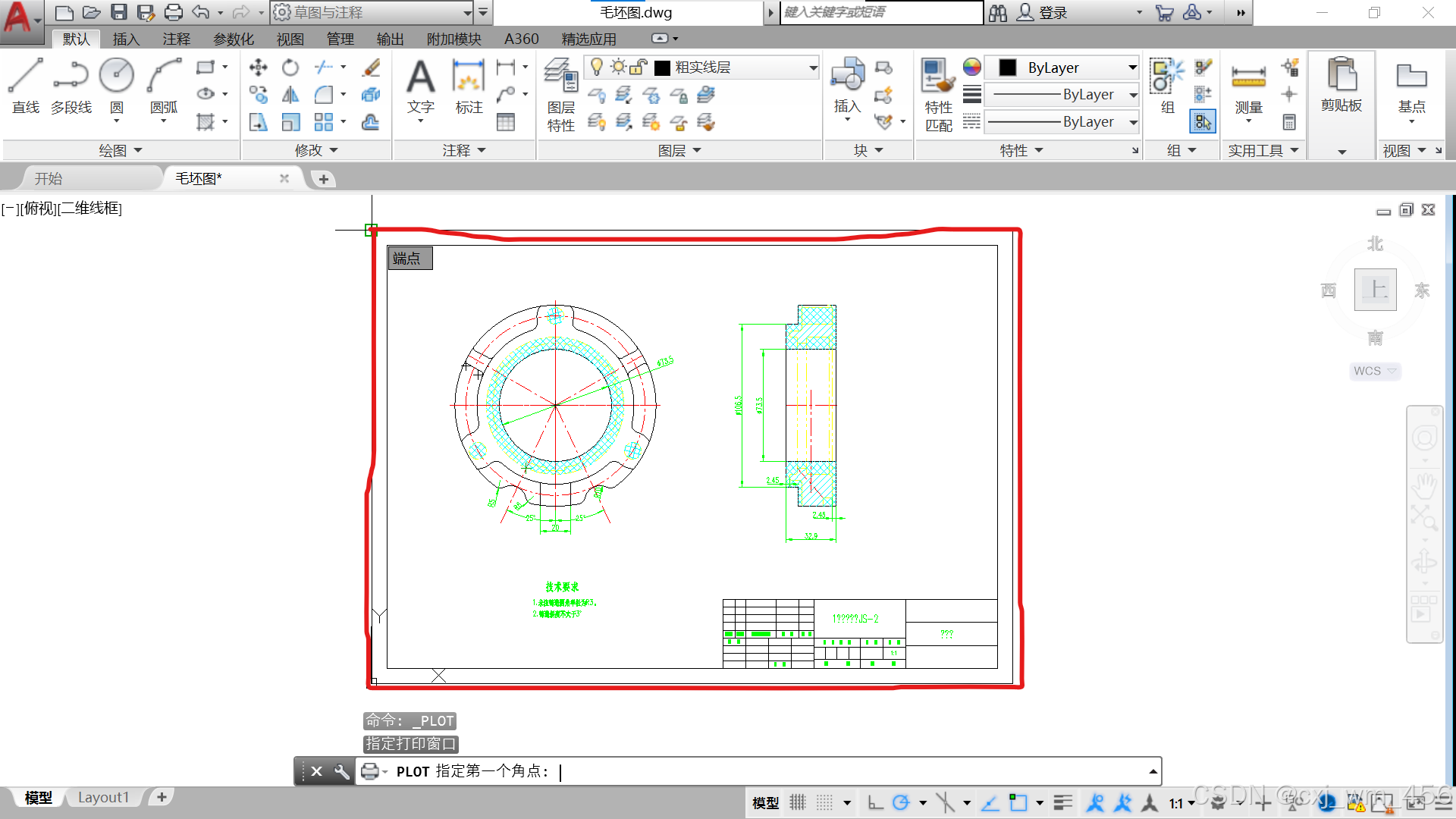Switch to the 注释 ribbon tab
The image size is (1456, 819).
coord(176,39)
